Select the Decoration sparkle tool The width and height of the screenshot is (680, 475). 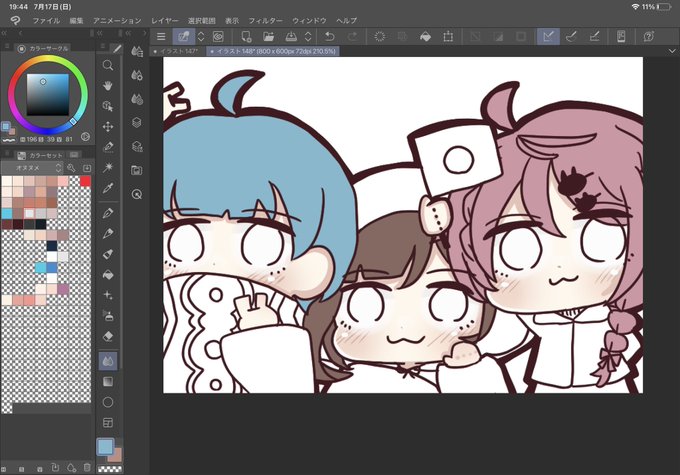108,295
